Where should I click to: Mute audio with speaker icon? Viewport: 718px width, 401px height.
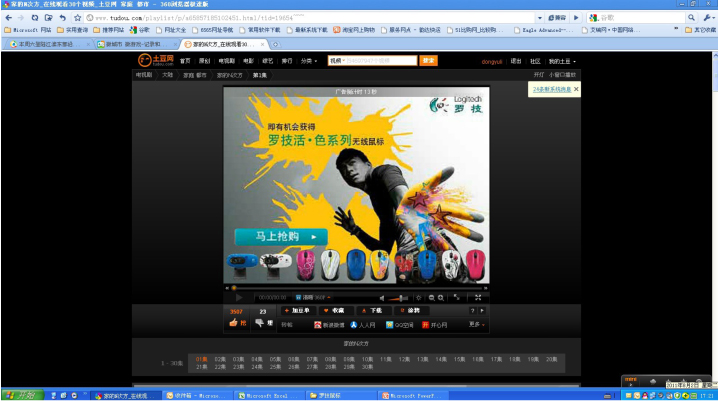[x=382, y=298]
